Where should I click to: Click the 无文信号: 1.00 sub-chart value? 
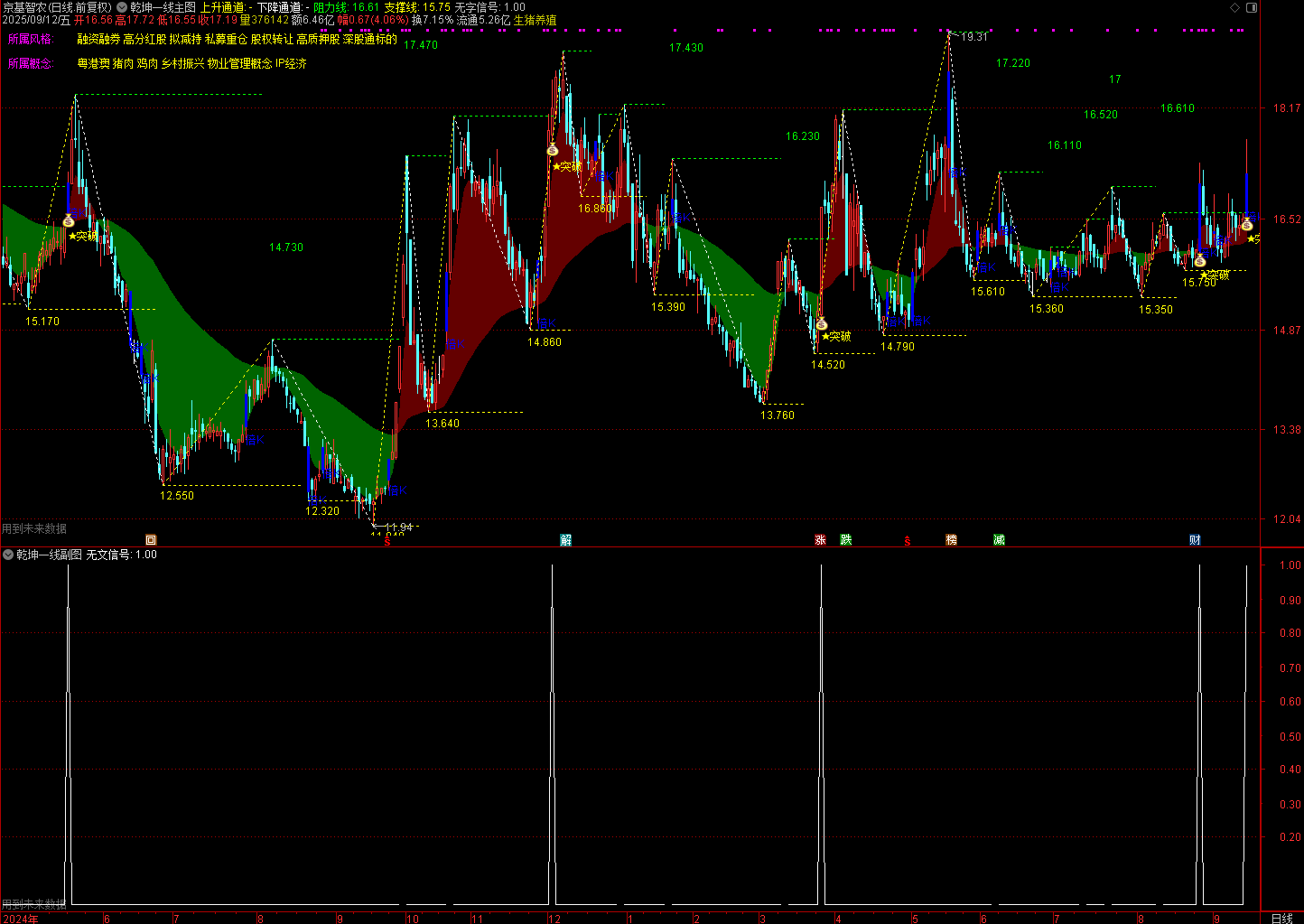coord(122,555)
